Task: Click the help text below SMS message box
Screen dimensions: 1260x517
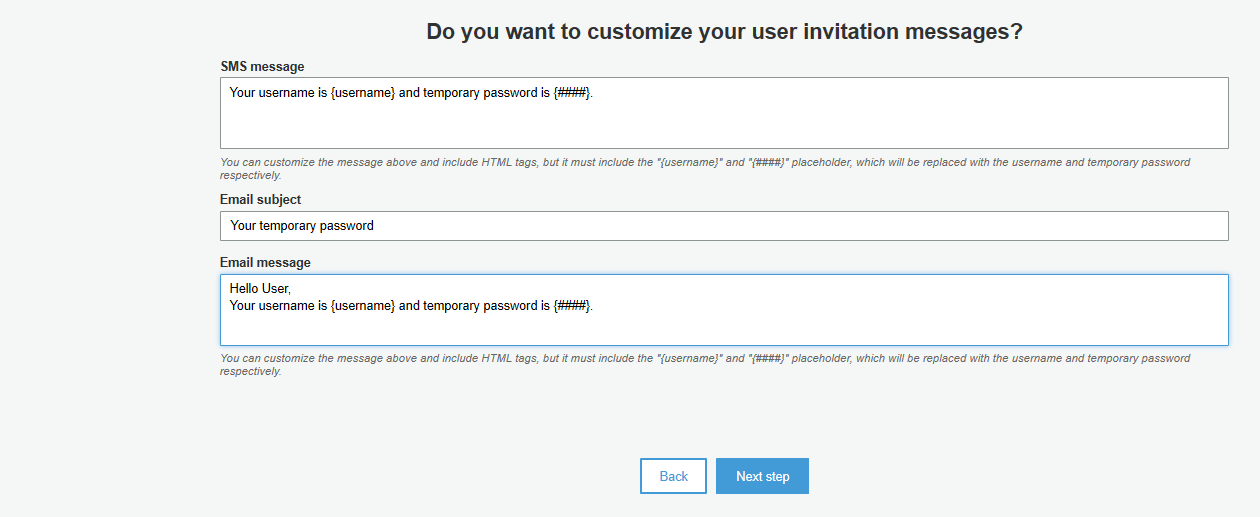Action: tap(705, 168)
